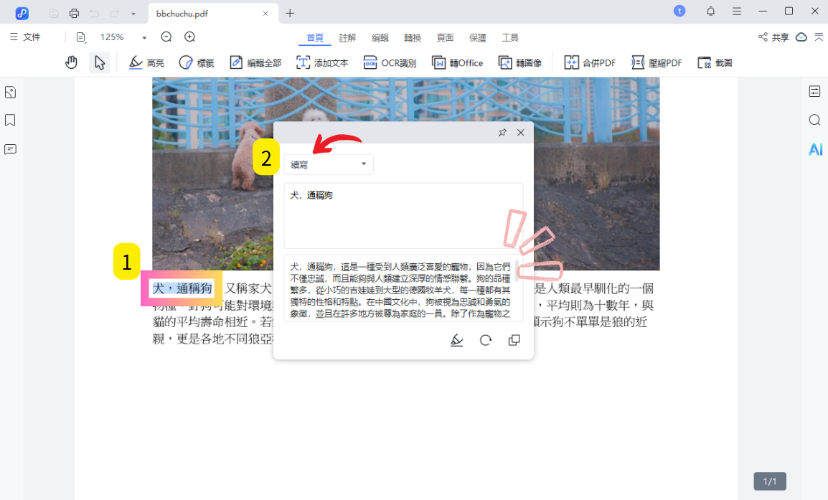This screenshot has height=500, width=828.
Task: Open the bookmarks panel in left sidebar
Action: coord(10,120)
